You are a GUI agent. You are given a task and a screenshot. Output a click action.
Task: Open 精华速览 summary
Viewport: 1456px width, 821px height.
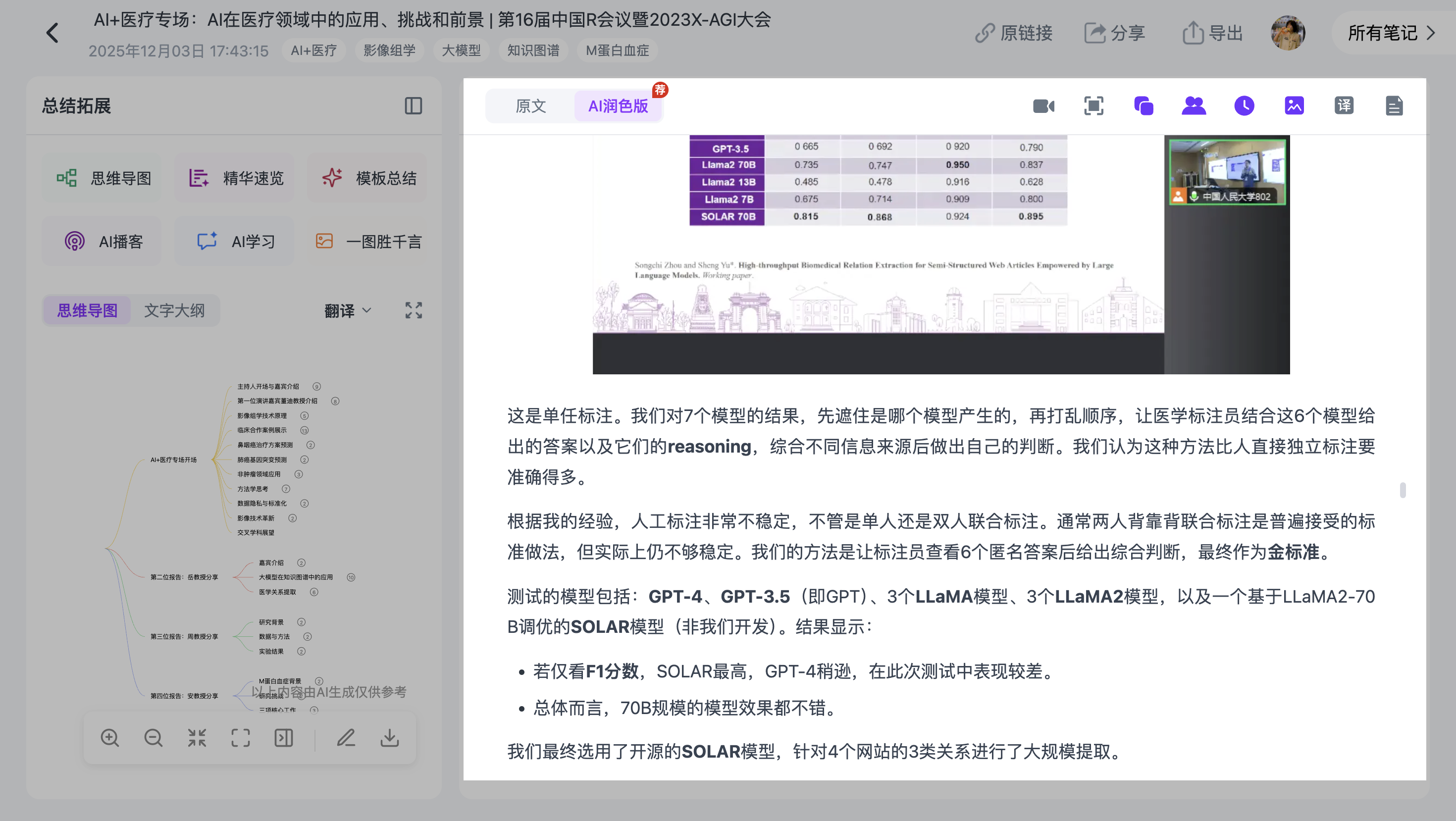(x=235, y=178)
